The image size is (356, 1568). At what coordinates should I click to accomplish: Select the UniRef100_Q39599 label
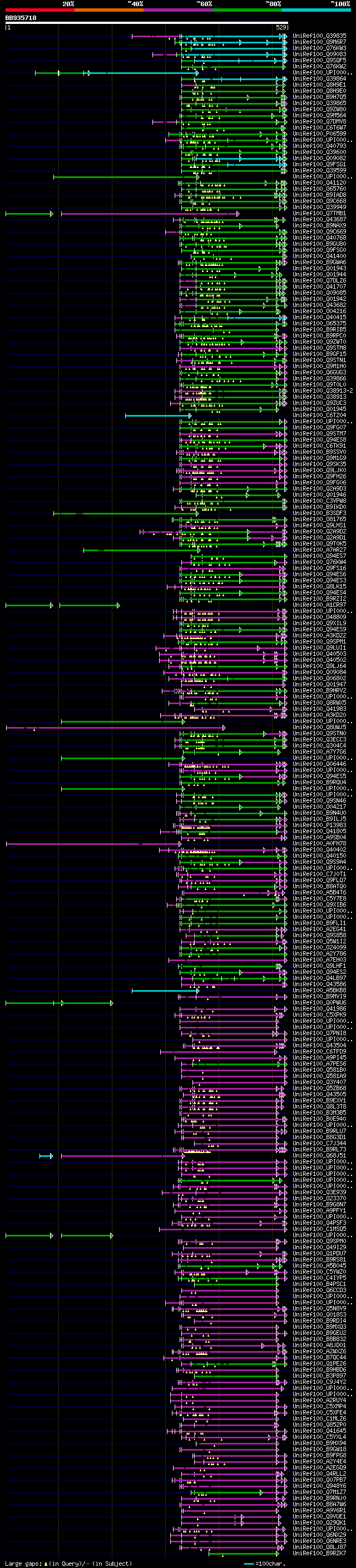pyautogui.click(x=319, y=170)
